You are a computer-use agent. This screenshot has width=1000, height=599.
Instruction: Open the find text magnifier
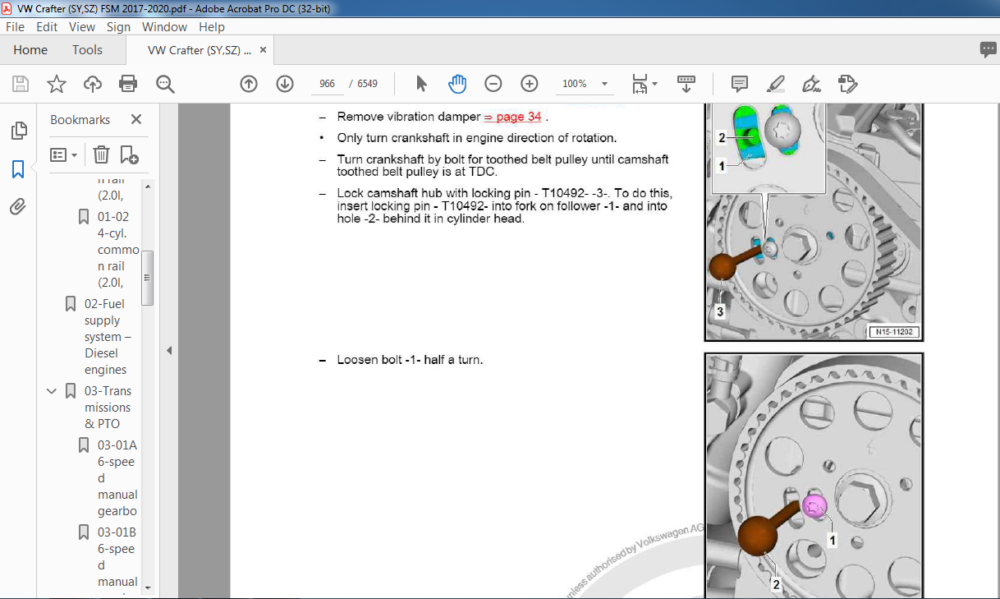(x=165, y=84)
